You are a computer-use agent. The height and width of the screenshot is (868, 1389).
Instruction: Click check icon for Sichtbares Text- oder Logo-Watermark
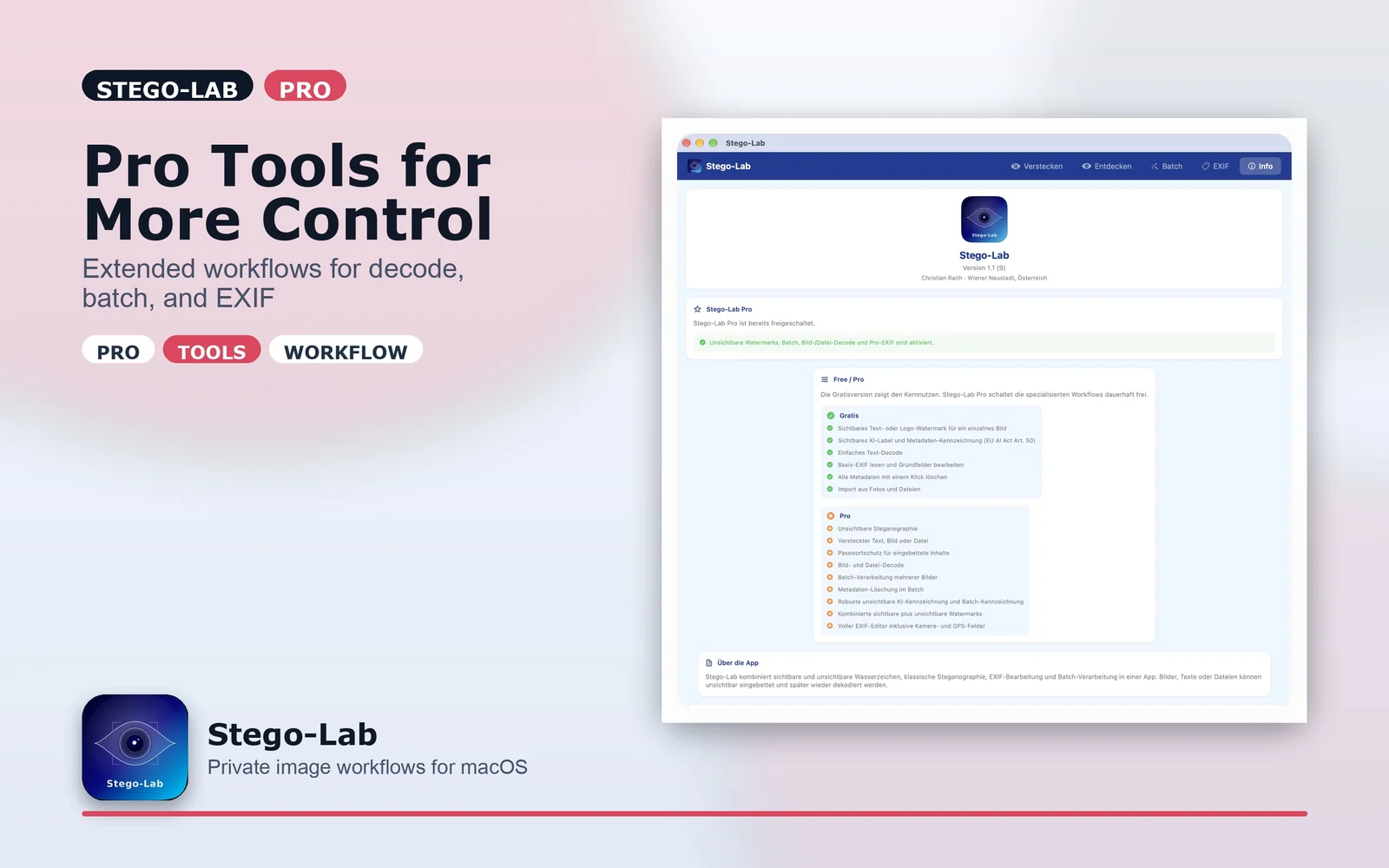[x=830, y=428]
